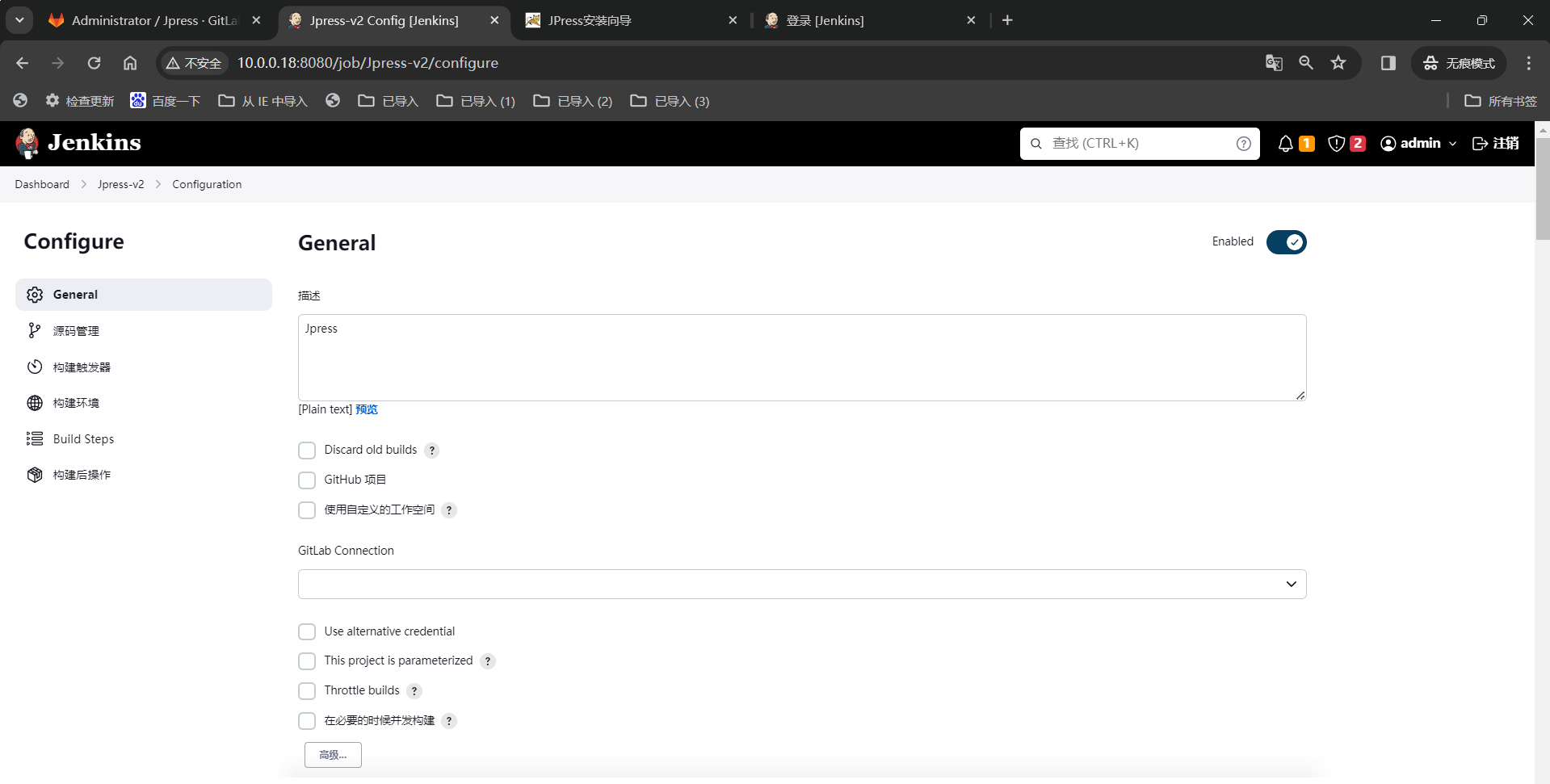Click the Build Steps list icon
The width and height of the screenshot is (1550, 784).
[x=35, y=438]
